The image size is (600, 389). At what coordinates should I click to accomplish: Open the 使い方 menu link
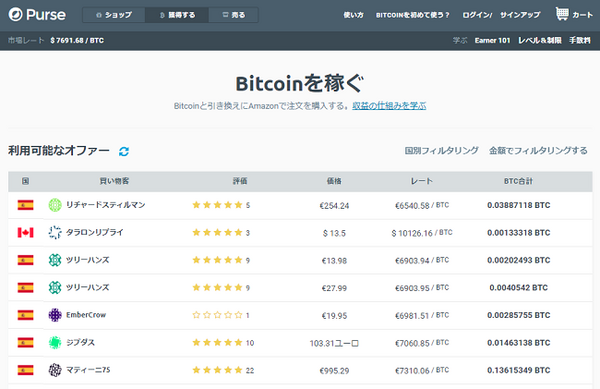[354, 15]
